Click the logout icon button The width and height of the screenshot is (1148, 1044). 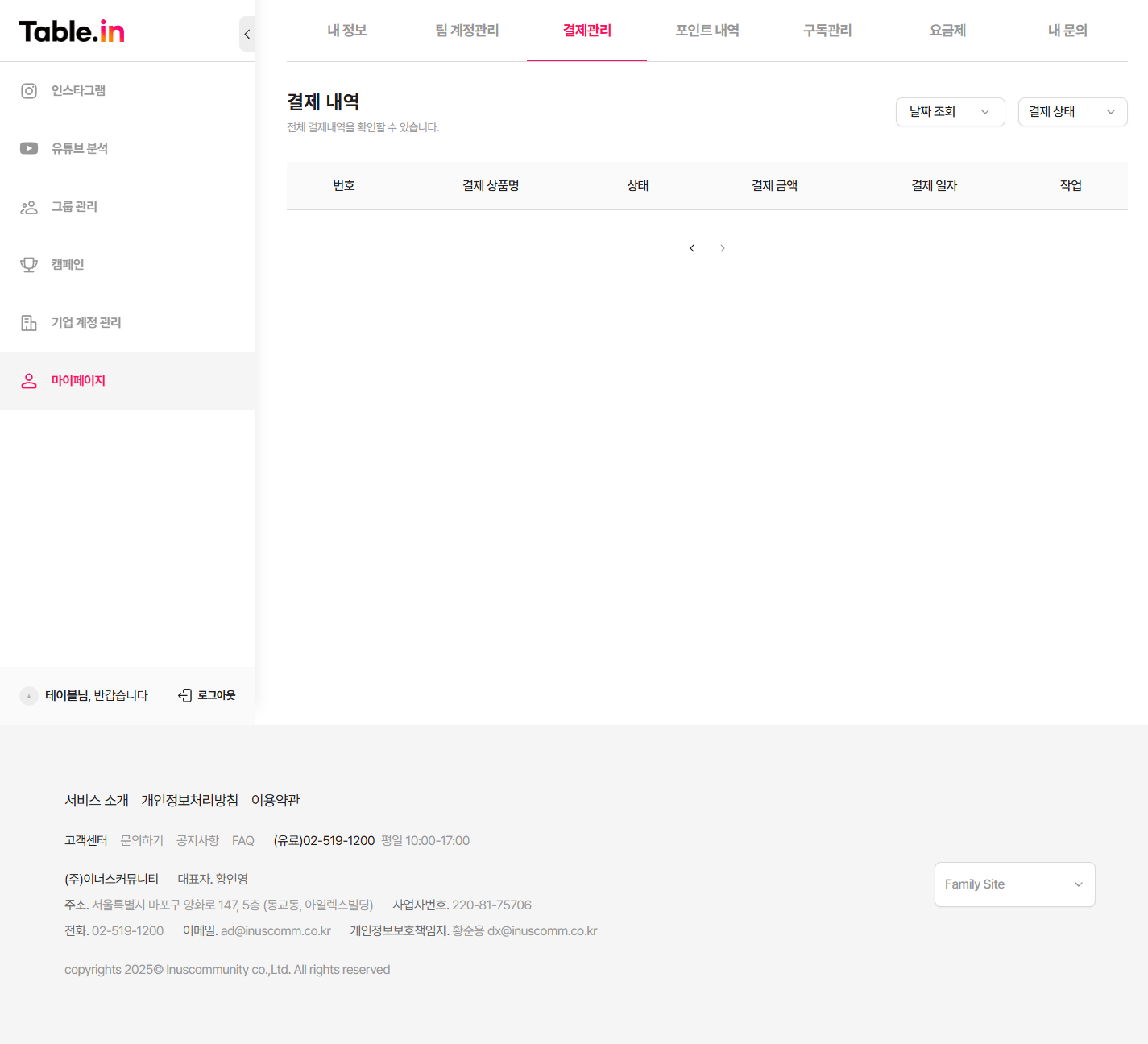185,695
